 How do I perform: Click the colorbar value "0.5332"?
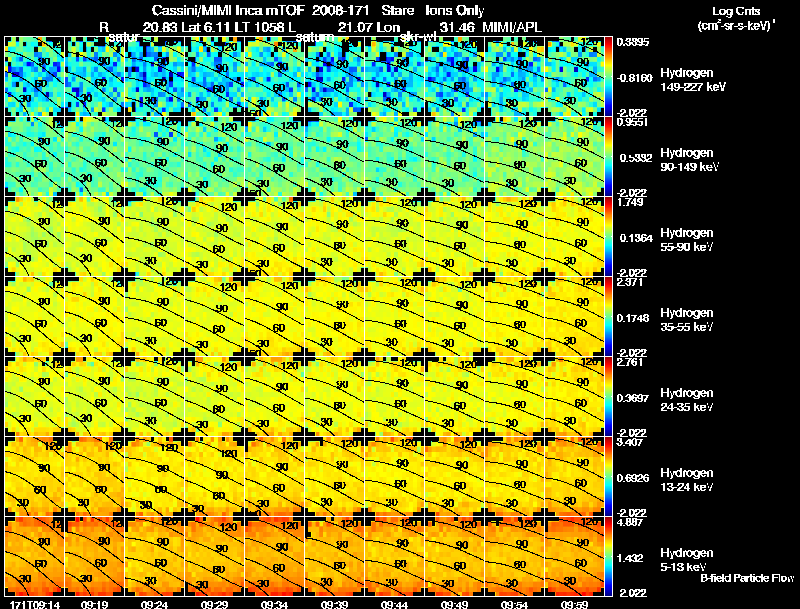(636, 158)
